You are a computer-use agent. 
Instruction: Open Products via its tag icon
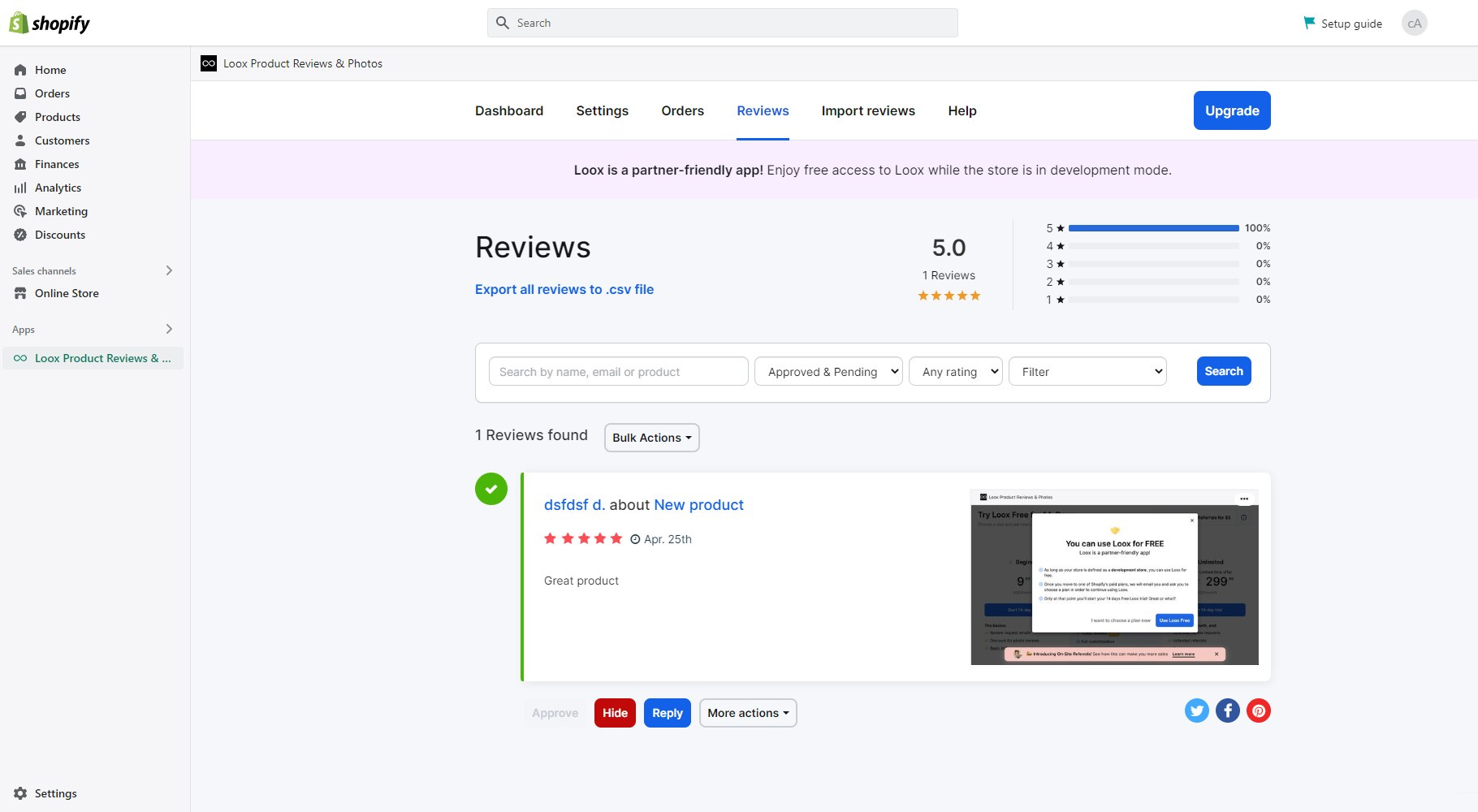point(20,117)
